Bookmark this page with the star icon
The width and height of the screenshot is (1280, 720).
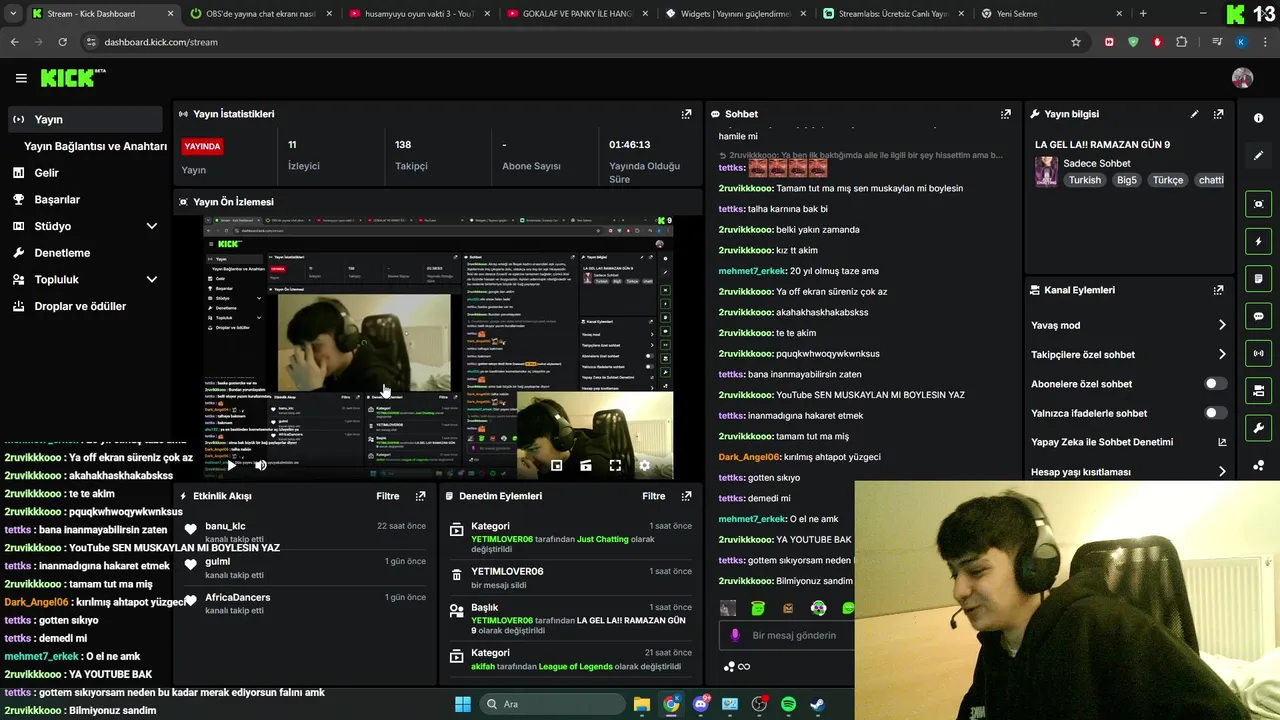[x=1076, y=42]
